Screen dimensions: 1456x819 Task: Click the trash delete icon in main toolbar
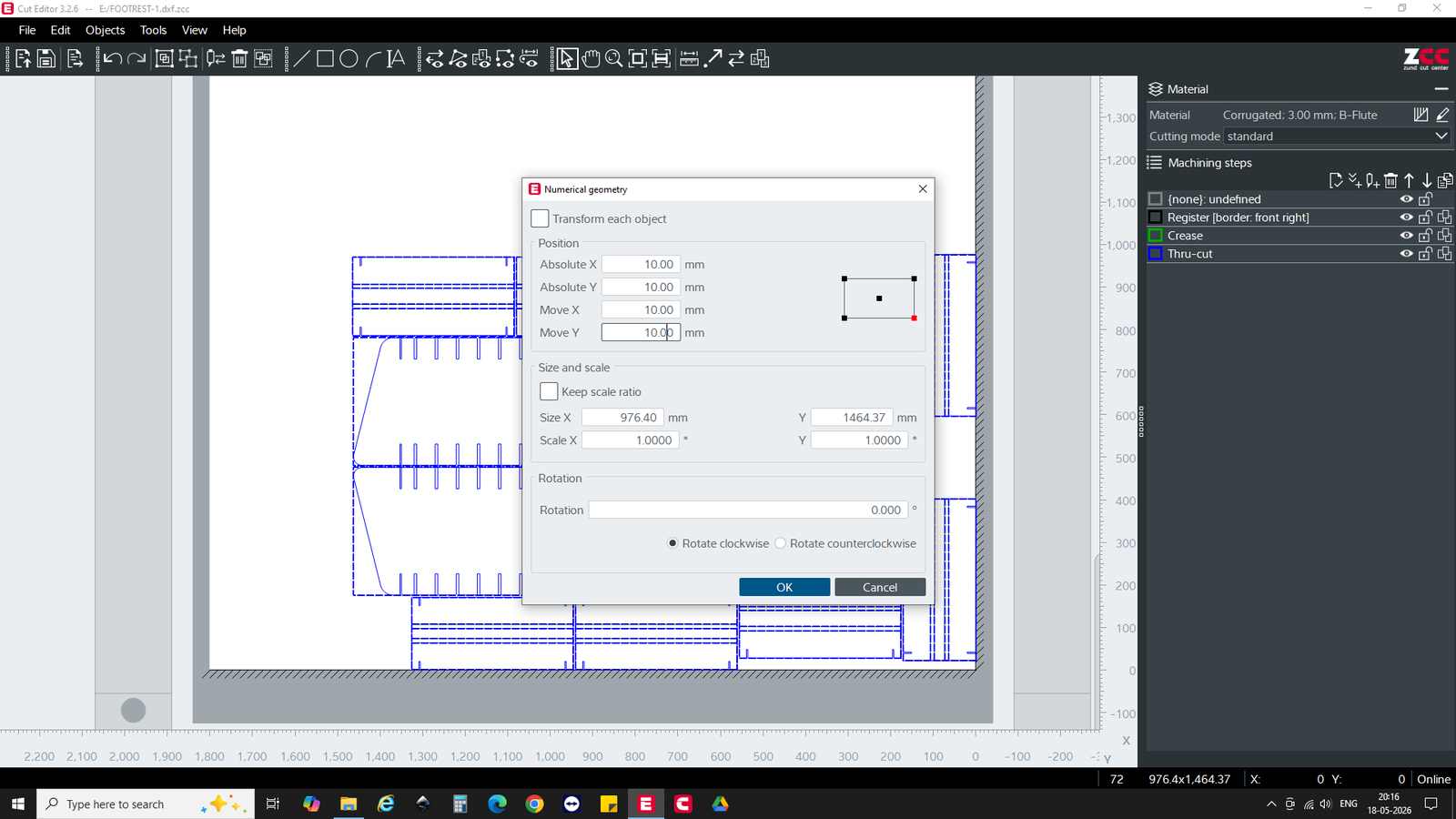pyautogui.click(x=239, y=59)
